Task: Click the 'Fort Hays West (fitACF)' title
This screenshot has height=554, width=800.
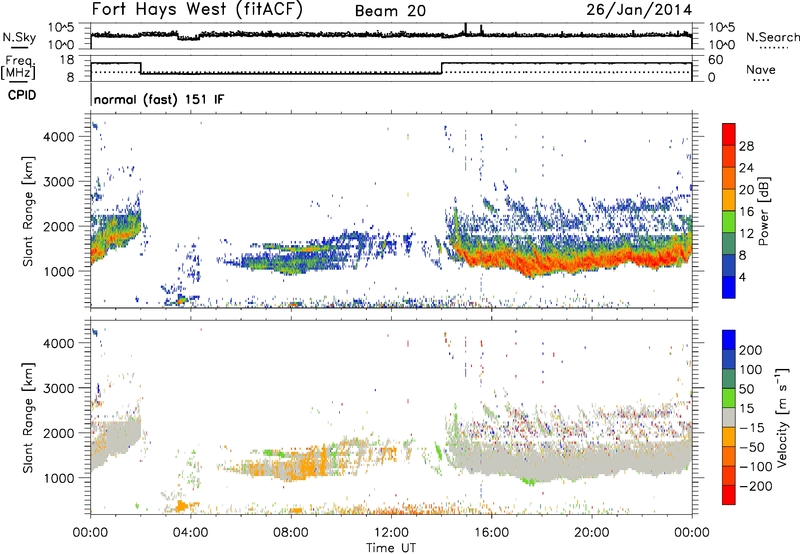Action: 197,10
